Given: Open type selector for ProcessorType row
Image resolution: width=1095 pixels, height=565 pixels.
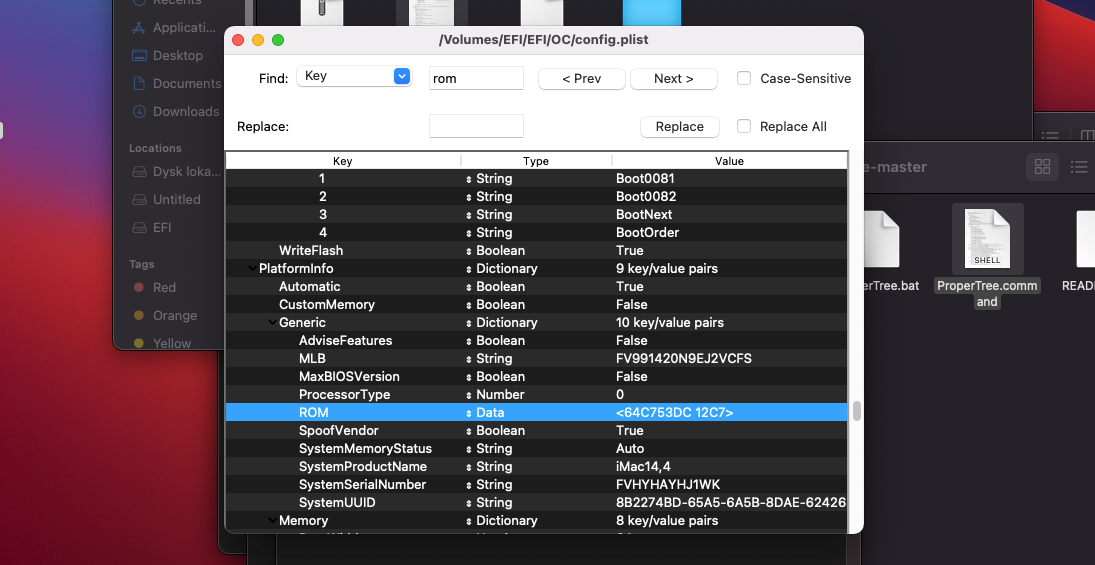Looking at the screenshot, I should pyautogui.click(x=469, y=395).
